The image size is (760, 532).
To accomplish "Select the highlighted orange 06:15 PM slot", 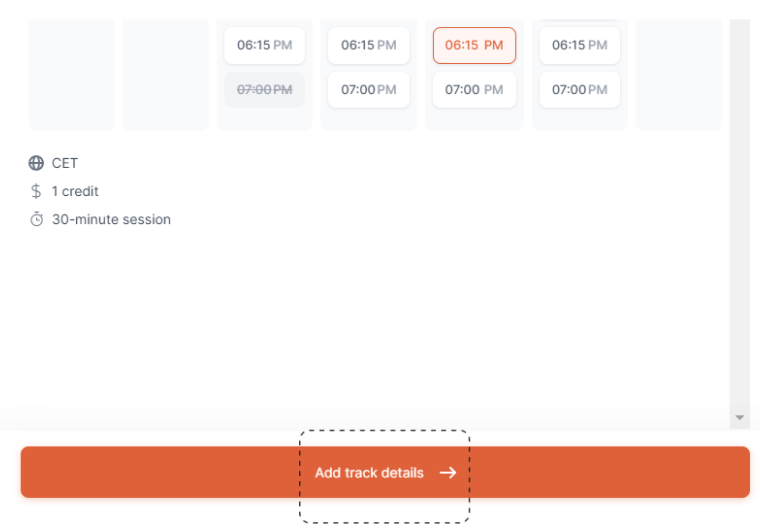I will tap(474, 46).
